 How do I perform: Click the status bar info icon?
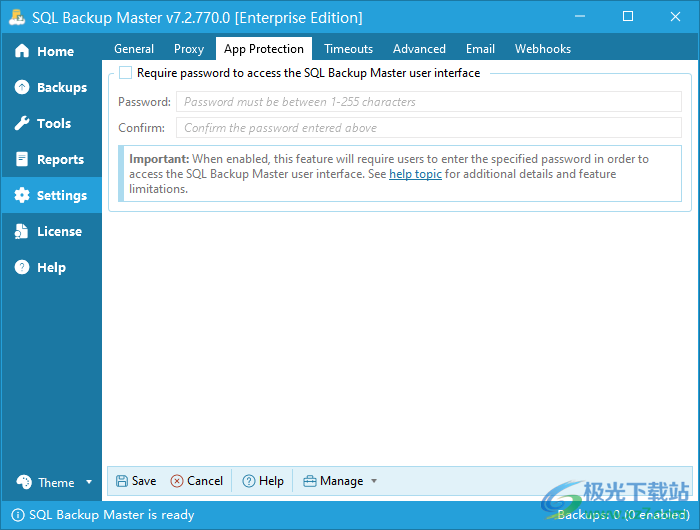(x=18, y=515)
